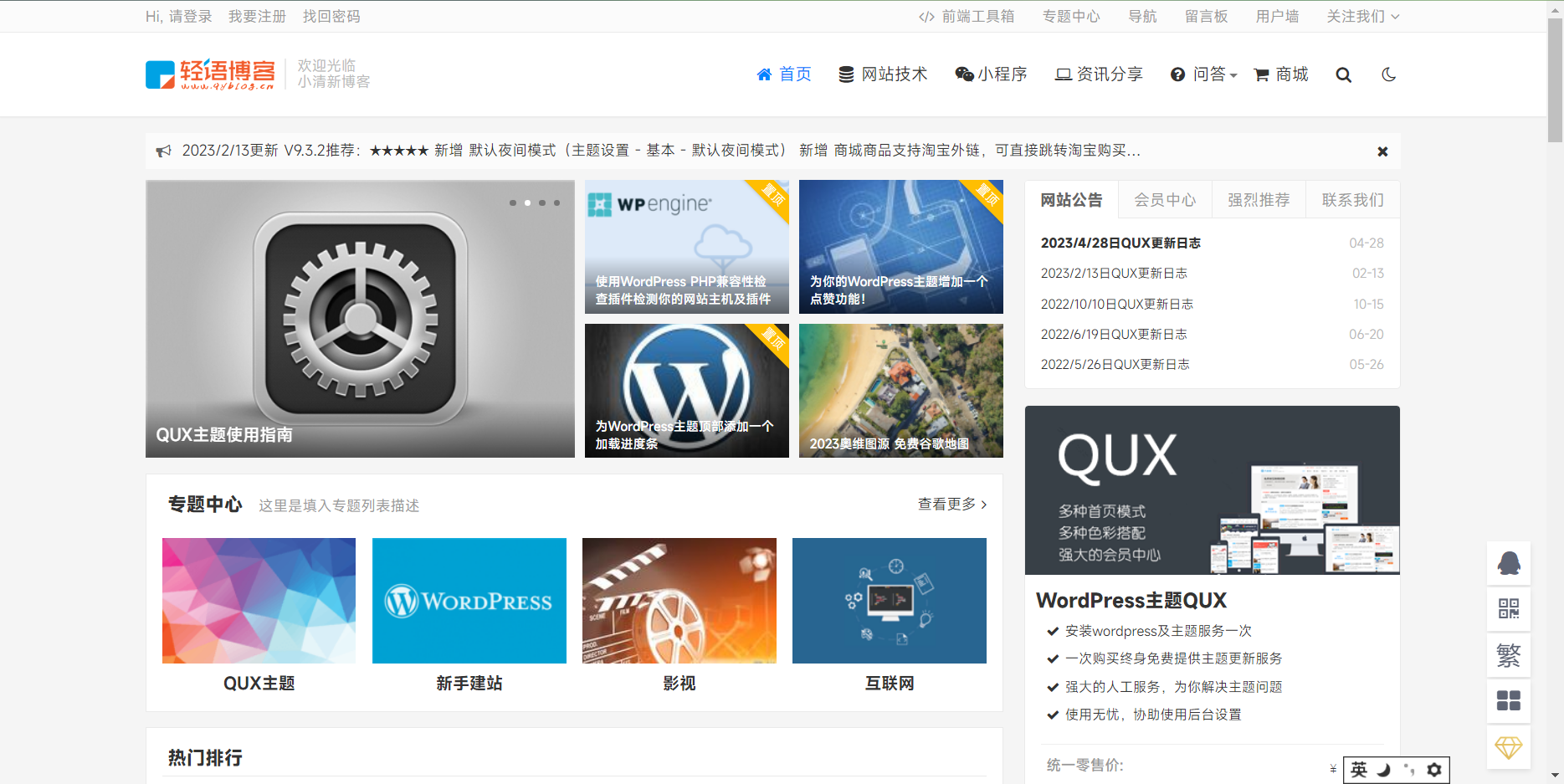This screenshot has width=1564, height=784.
Task: Toggle traditional Chinese with the 繁 button
Action: (x=1509, y=654)
